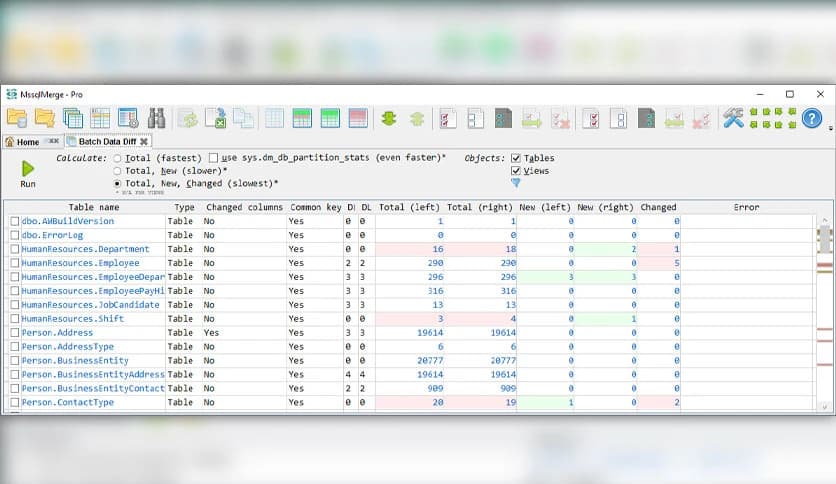Select the Batch Data Diff tab
The width and height of the screenshot is (836, 484).
click(107, 141)
